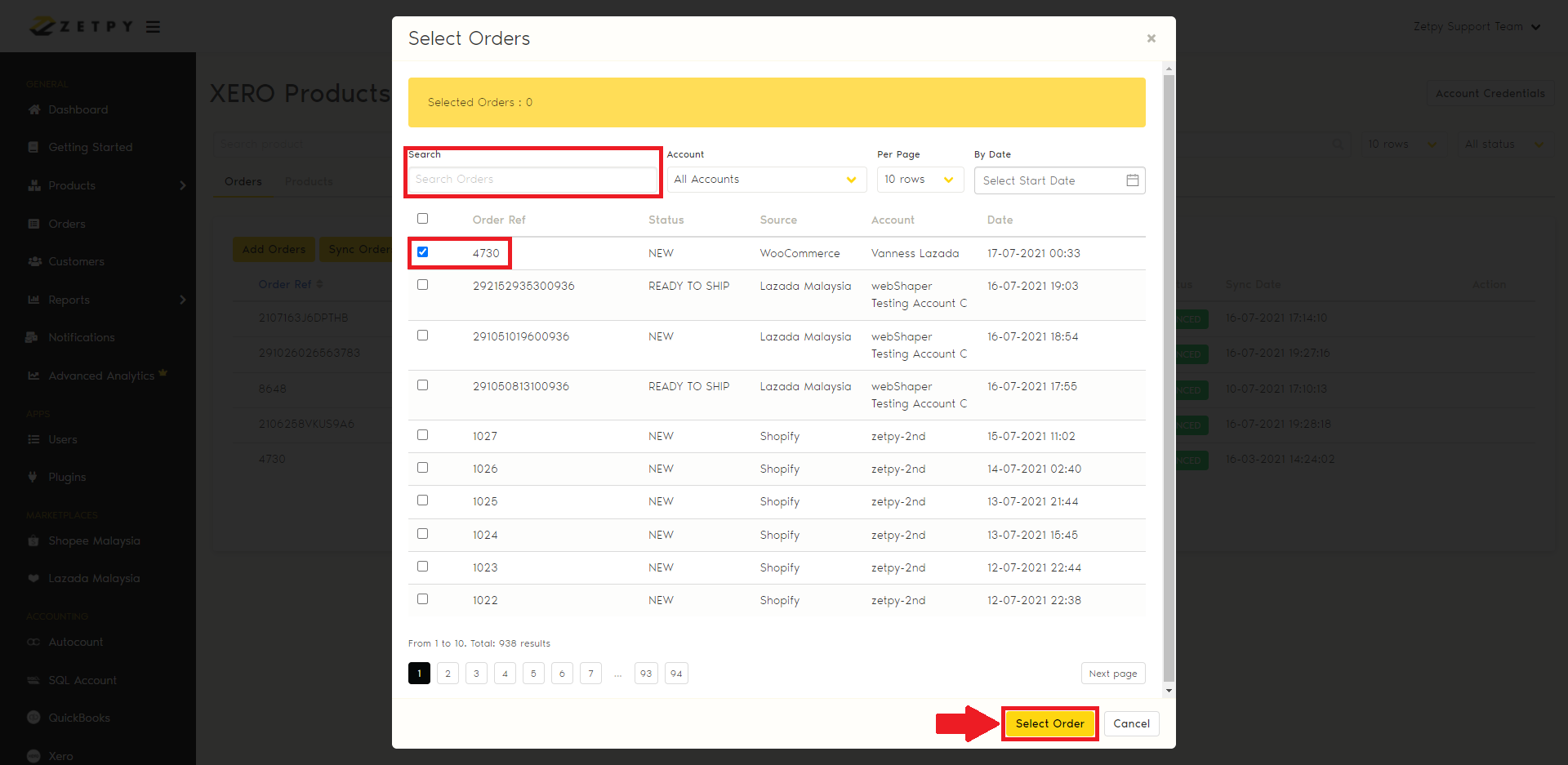
Task: Switch to the Products tab behind dialog
Action: pos(309,181)
